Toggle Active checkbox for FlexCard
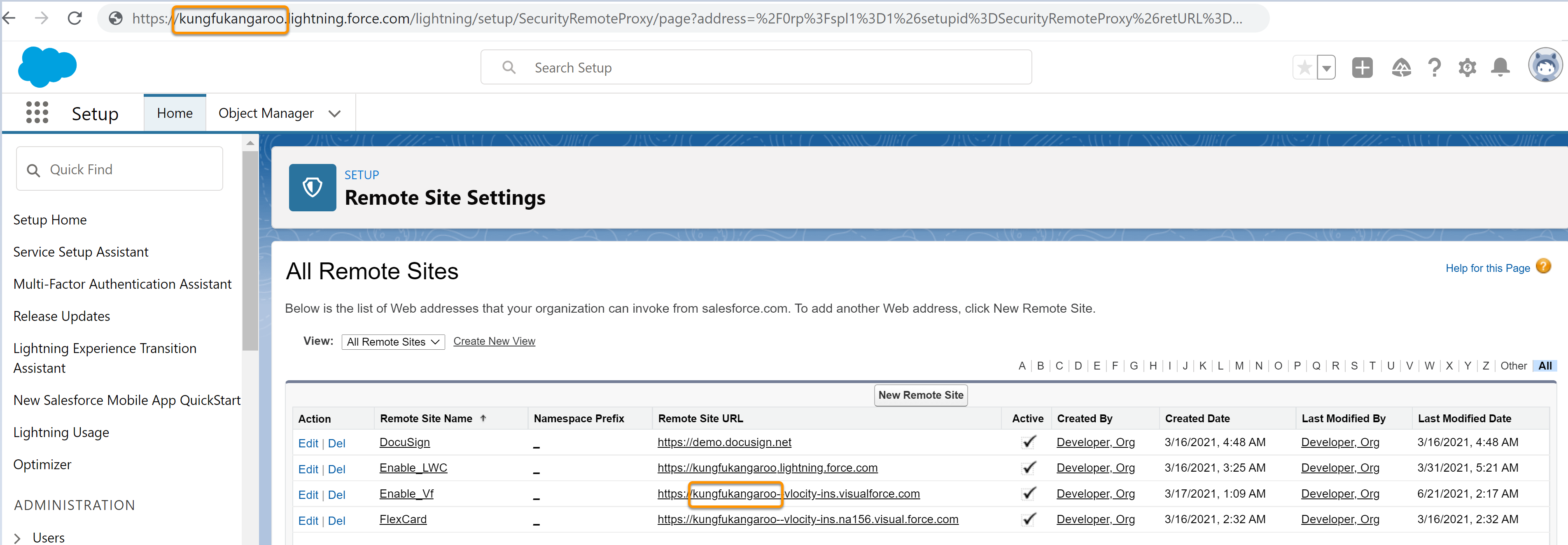This screenshot has width=1568, height=545. [1027, 519]
